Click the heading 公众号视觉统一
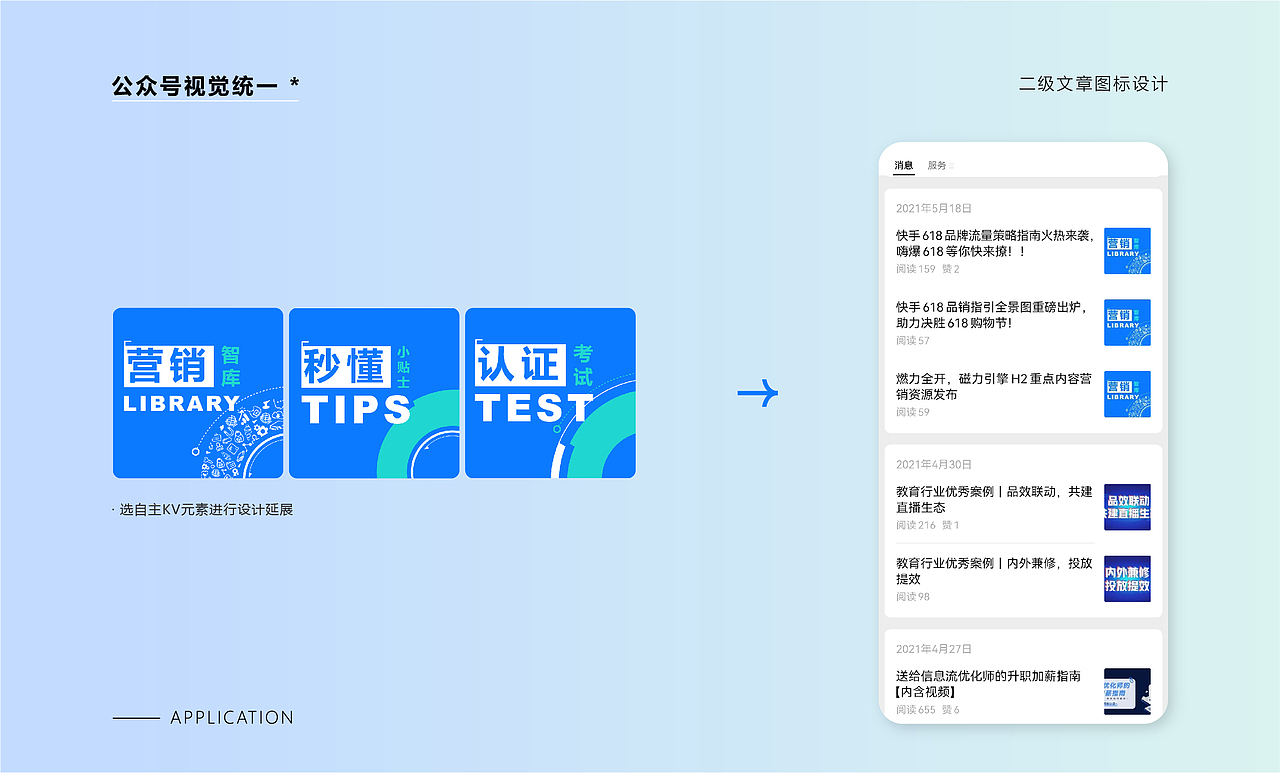Screen dimensions: 1280x773 click(x=195, y=85)
